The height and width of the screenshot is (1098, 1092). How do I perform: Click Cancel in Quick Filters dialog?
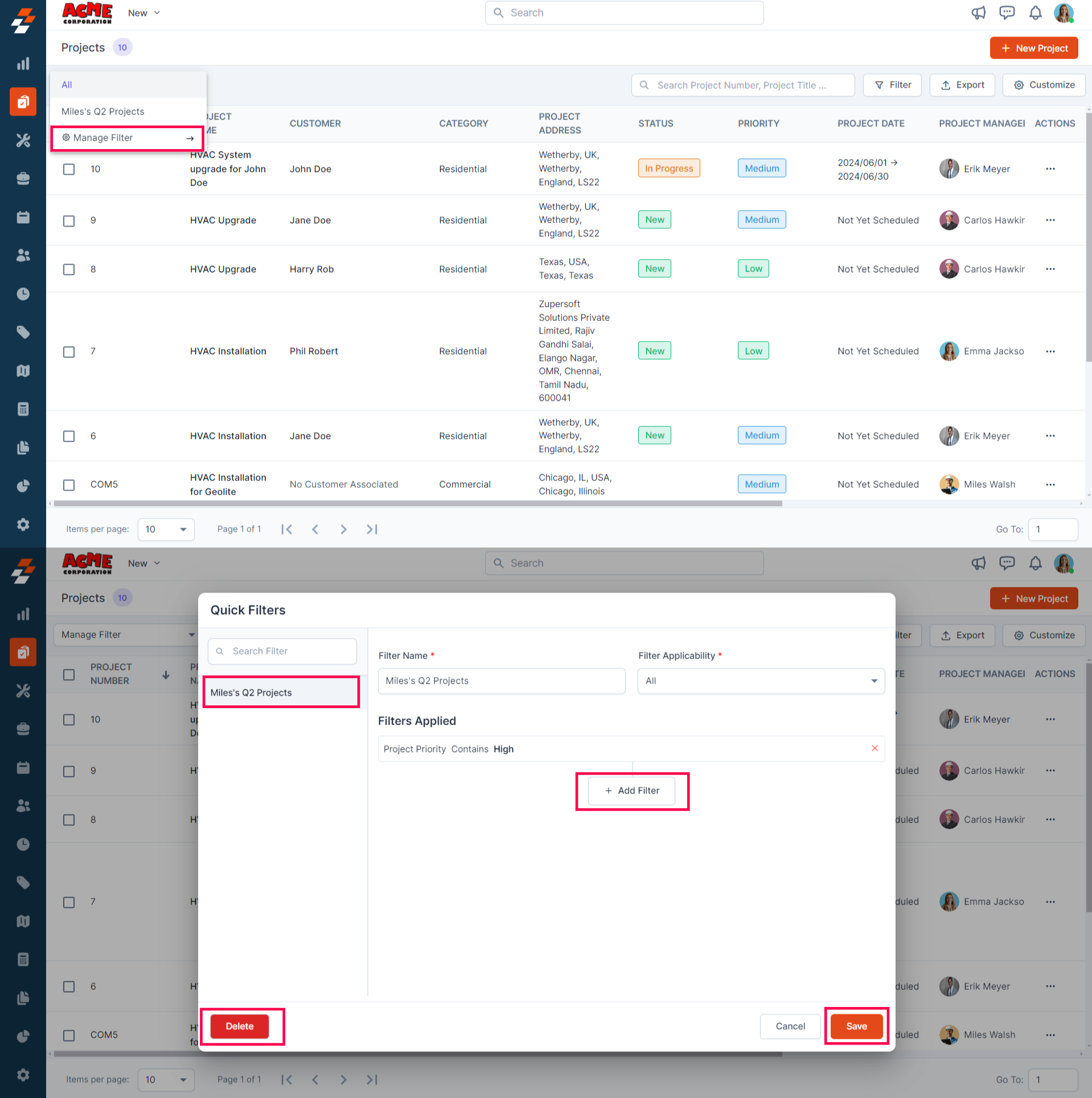click(790, 1026)
